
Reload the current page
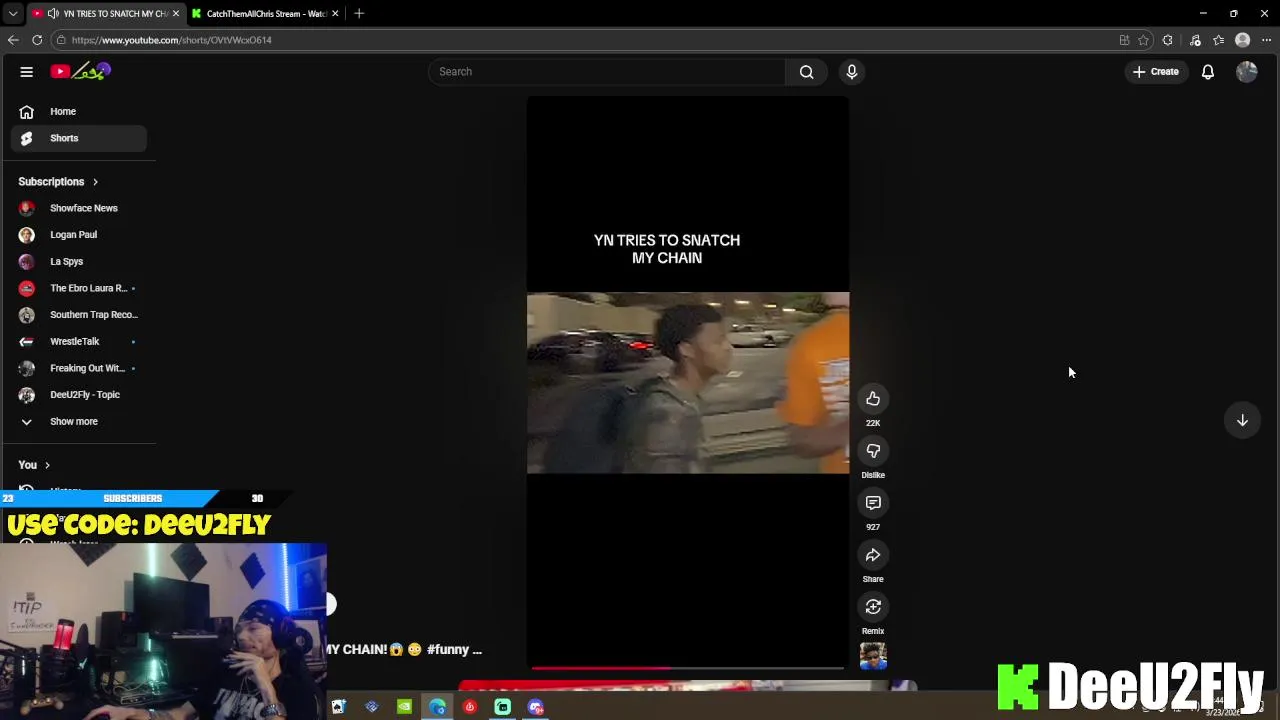37,40
